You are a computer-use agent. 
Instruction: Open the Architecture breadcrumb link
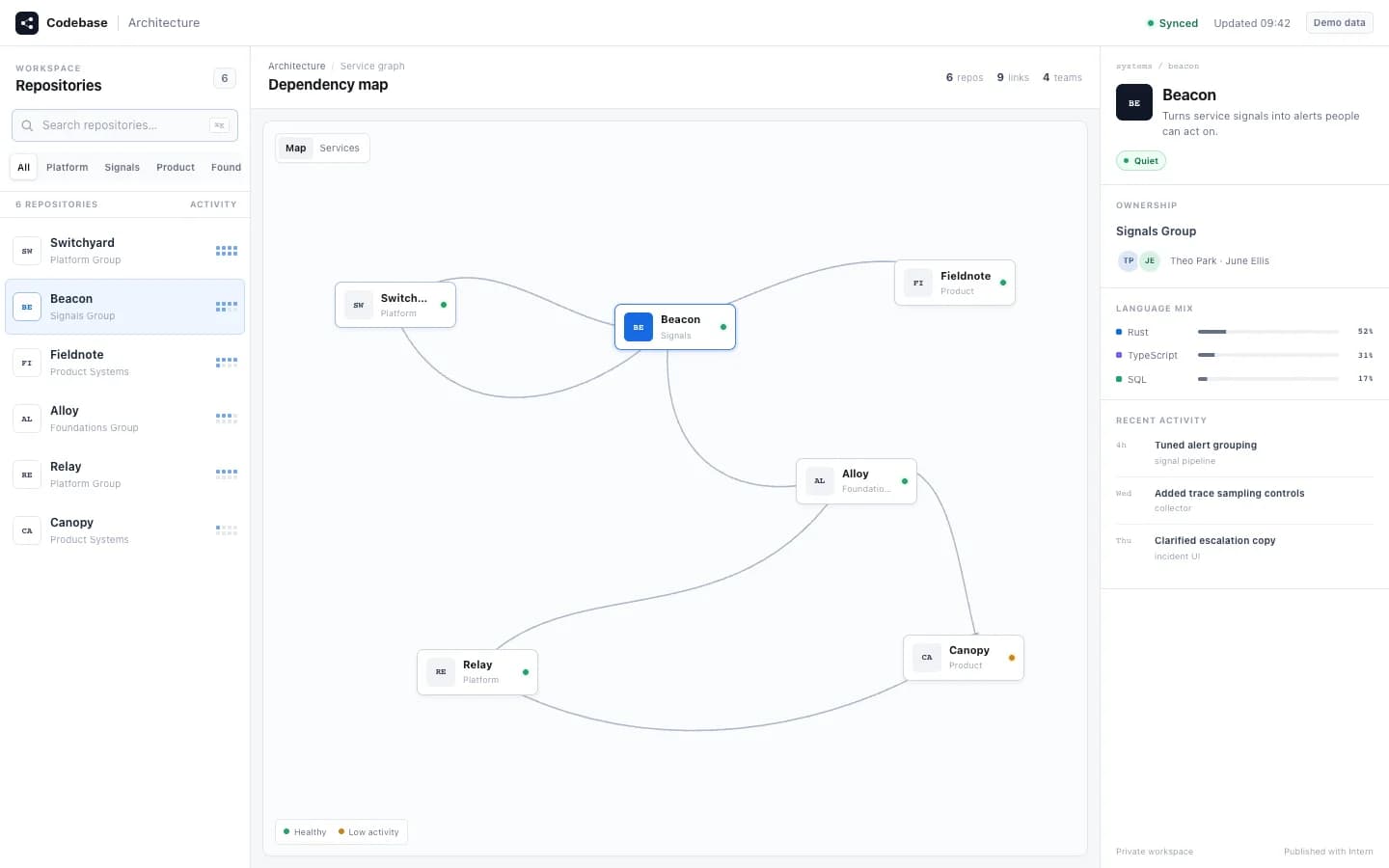[297, 67]
